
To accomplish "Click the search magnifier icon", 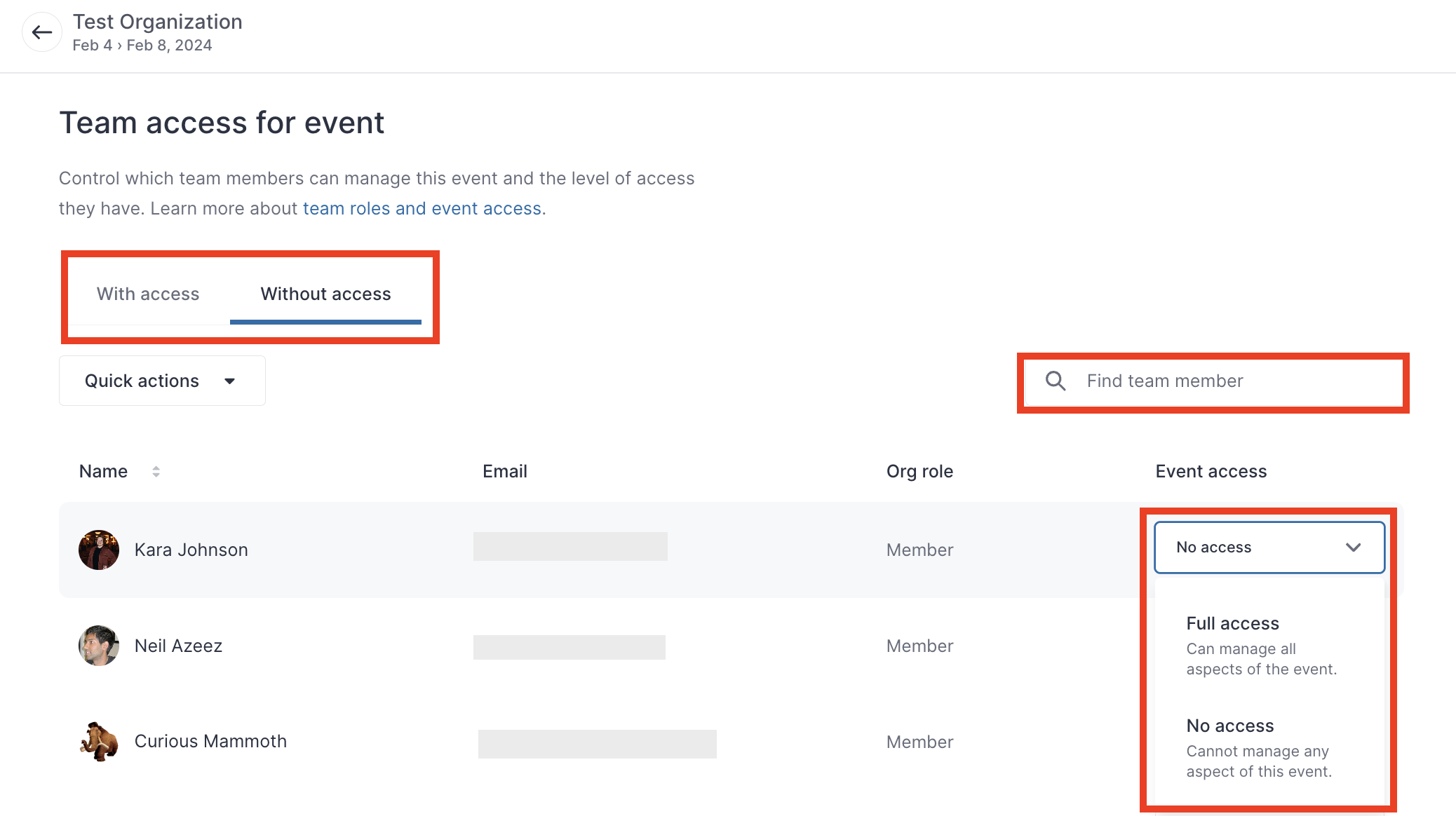I will [1056, 381].
